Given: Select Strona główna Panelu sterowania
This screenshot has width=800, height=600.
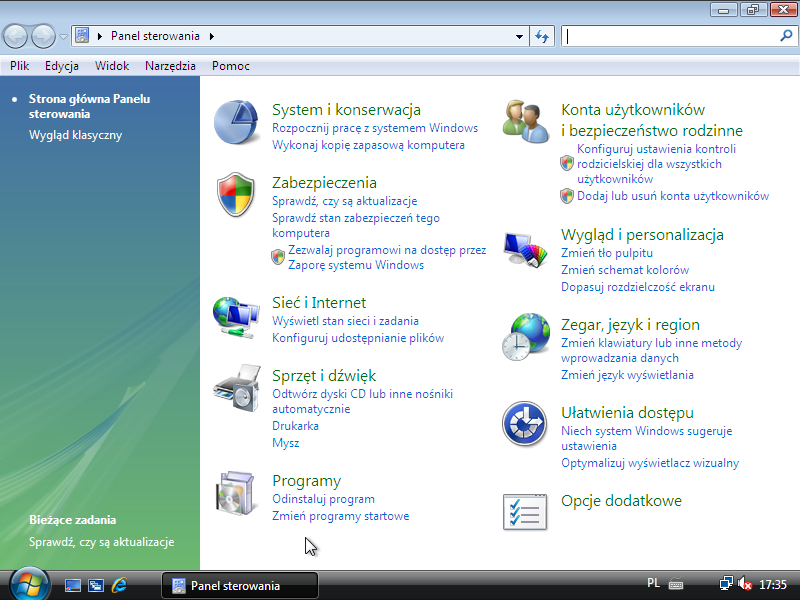Looking at the screenshot, I should 89,106.
